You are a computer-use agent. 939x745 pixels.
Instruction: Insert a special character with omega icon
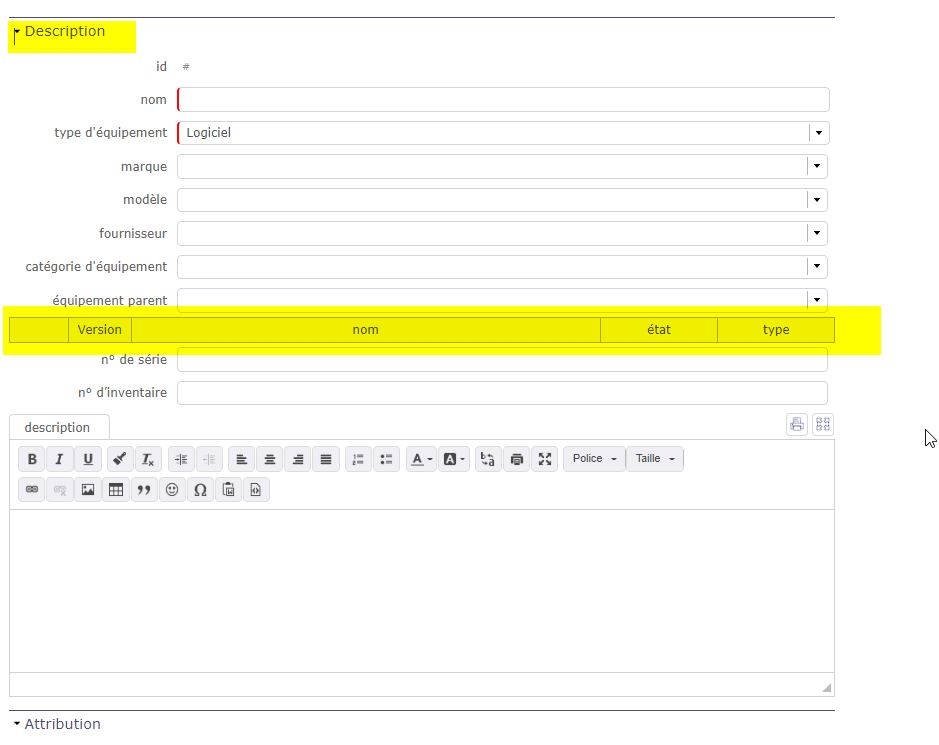200,490
